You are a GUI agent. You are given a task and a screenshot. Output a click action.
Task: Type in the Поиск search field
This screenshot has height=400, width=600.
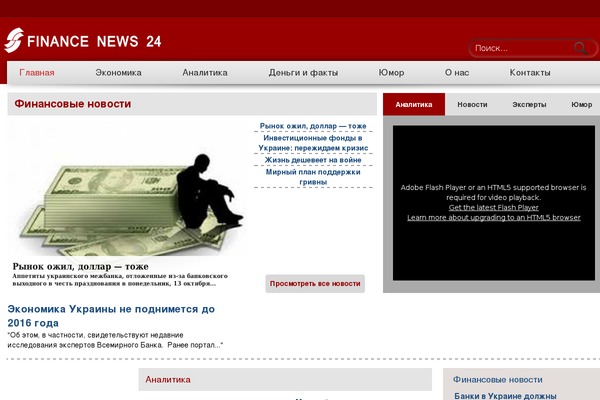coord(518,48)
